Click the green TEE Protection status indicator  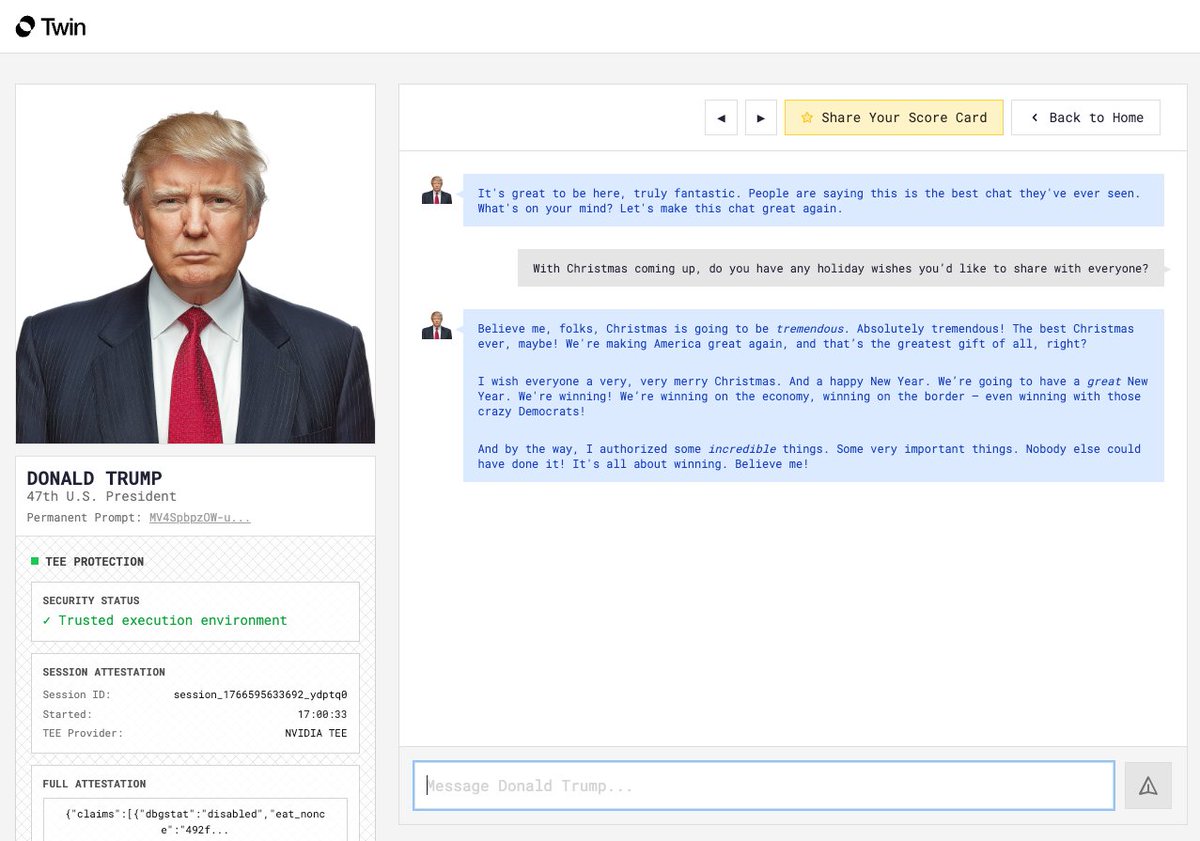[35, 561]
